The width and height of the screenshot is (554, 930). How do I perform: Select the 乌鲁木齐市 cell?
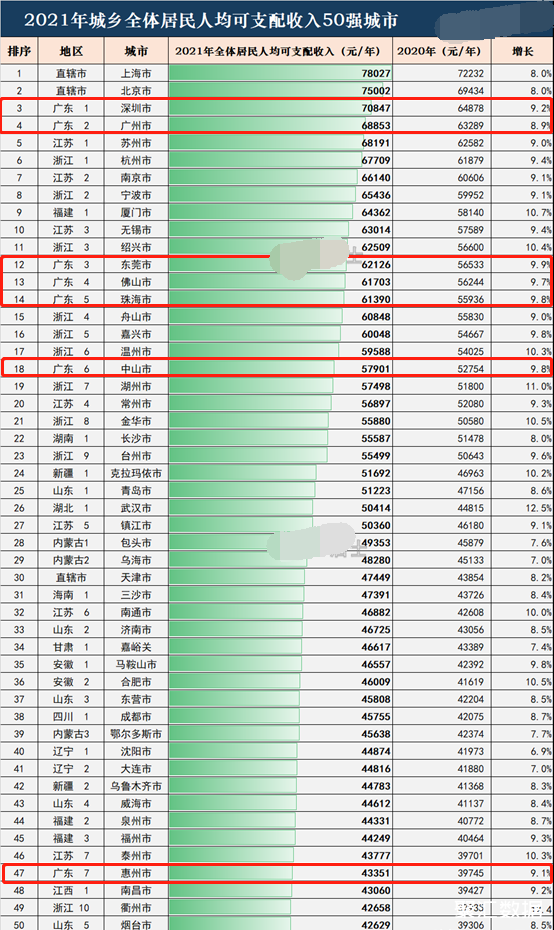(136, 786)
